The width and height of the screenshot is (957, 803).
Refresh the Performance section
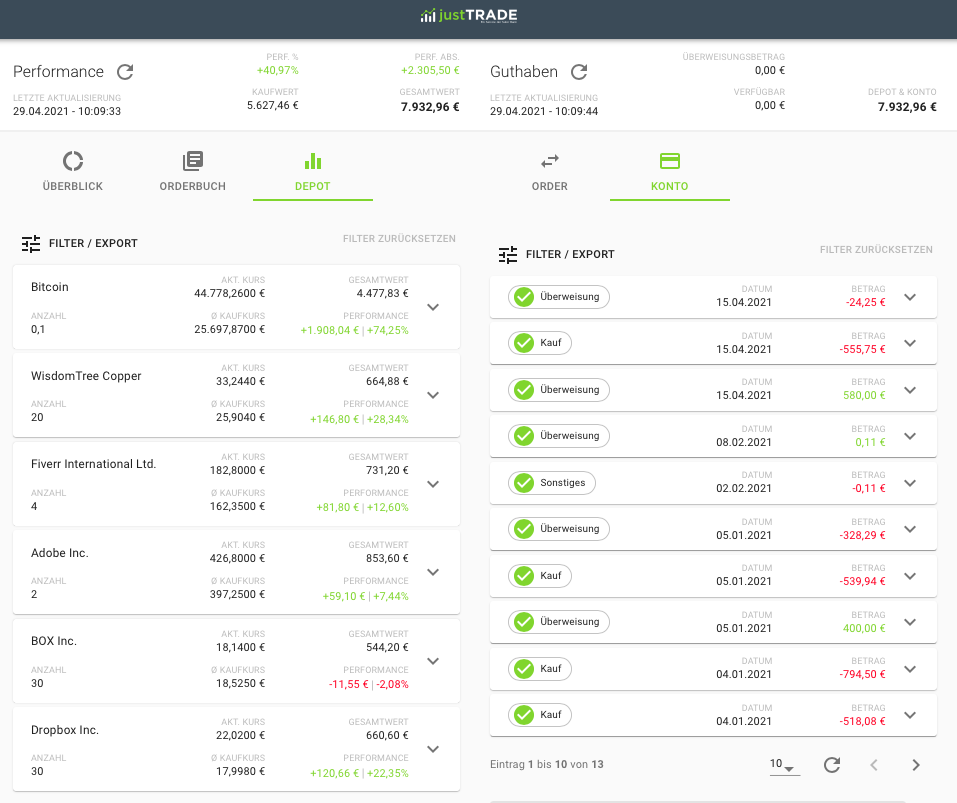click(x=125, y=72)
